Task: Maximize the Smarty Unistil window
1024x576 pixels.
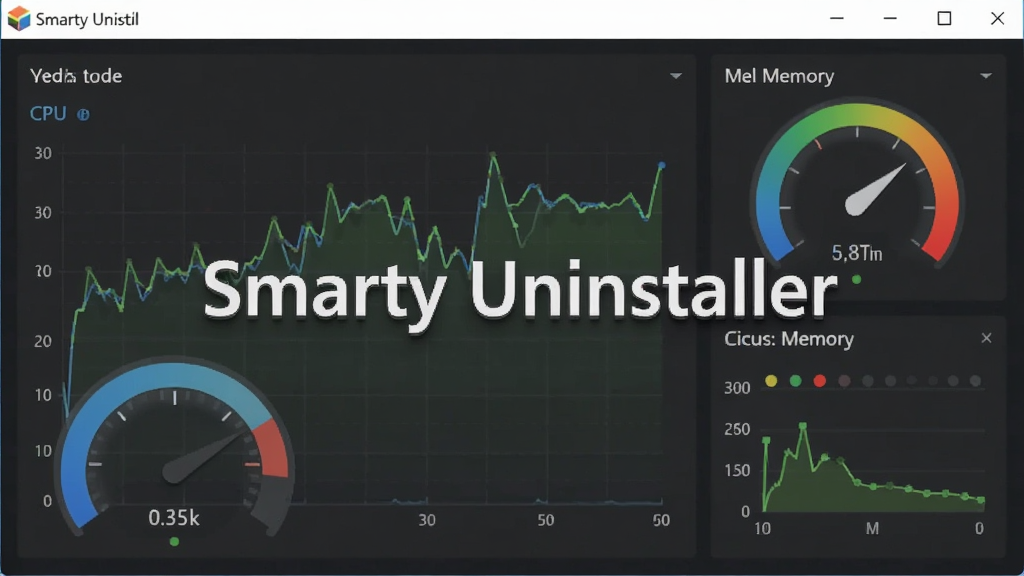Action: pos(944,18)
